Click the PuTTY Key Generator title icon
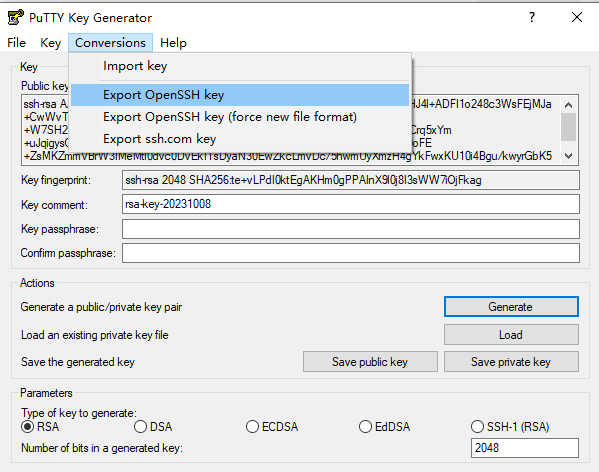 pos(15,18)
